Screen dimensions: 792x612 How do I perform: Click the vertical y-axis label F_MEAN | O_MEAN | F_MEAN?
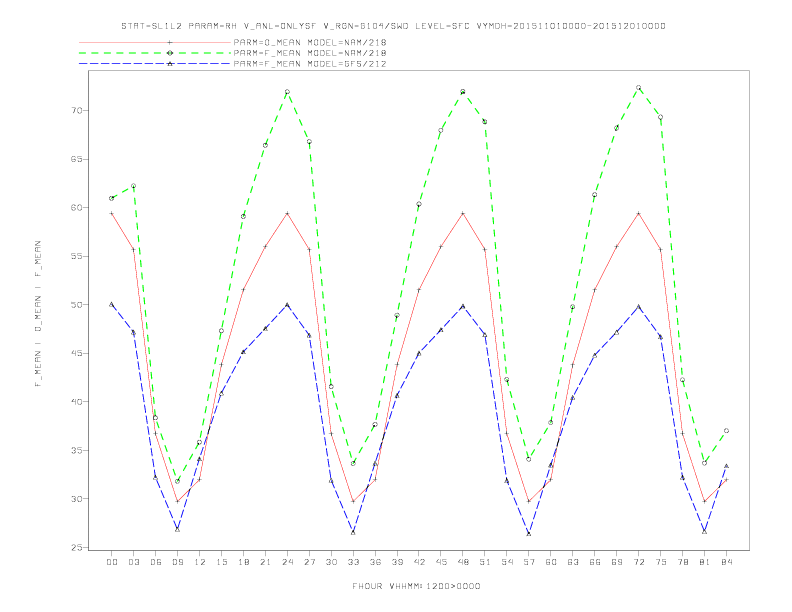click(38, 314)
